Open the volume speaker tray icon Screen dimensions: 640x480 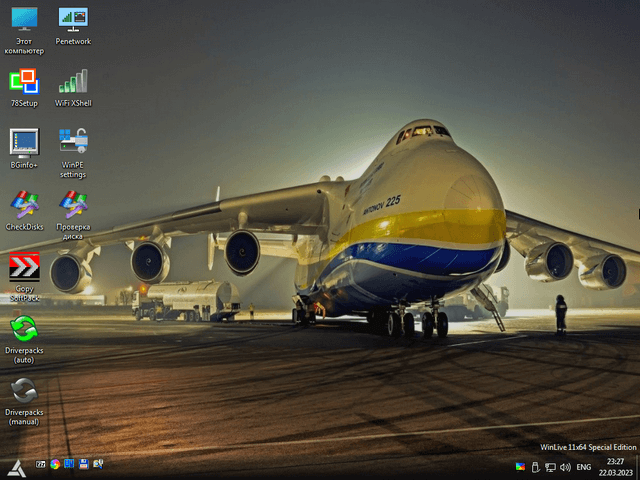pos(565,467)
